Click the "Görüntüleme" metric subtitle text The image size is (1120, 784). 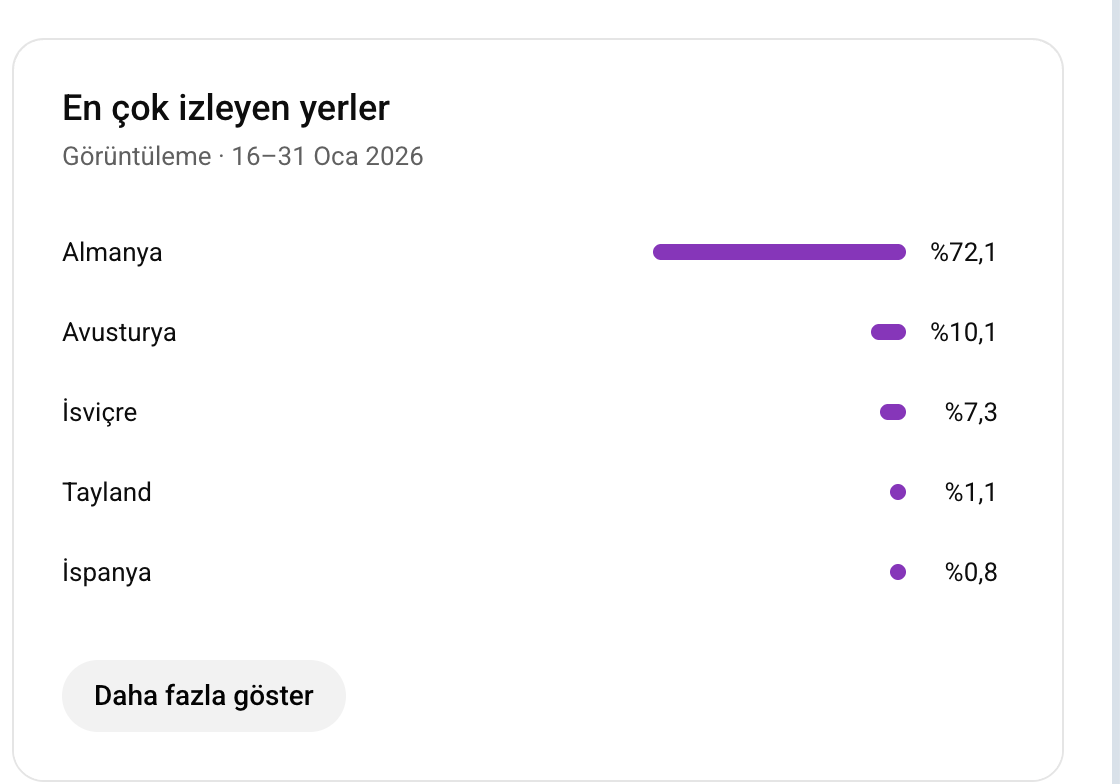[137, 157]
